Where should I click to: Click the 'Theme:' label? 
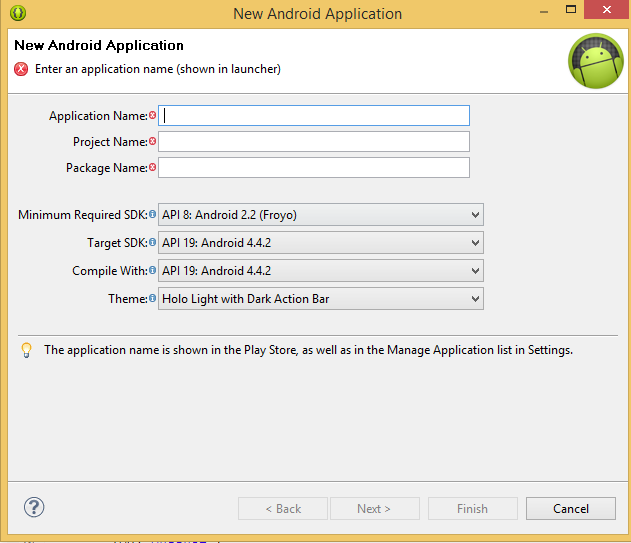[x=128, y=299]
